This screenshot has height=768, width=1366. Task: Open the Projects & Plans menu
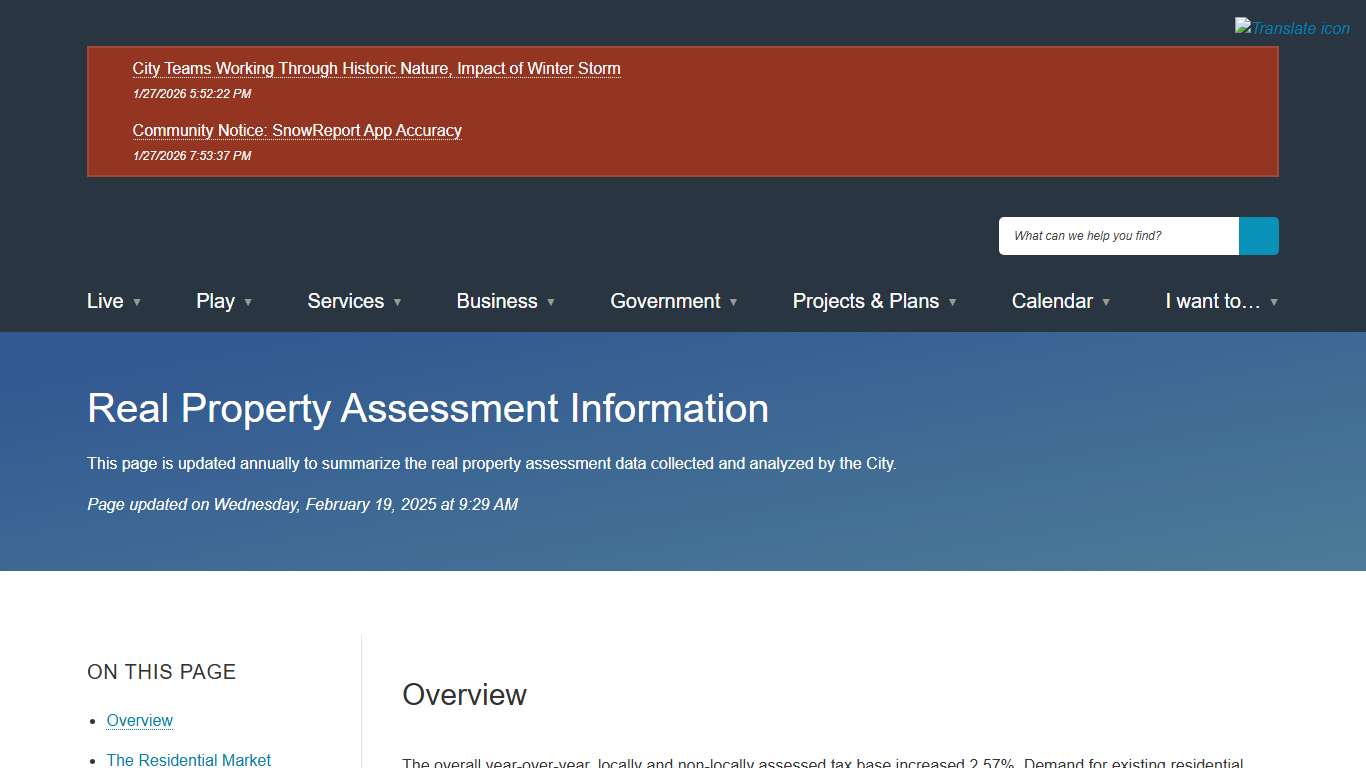pyautogui.click(x=866, y=301)
